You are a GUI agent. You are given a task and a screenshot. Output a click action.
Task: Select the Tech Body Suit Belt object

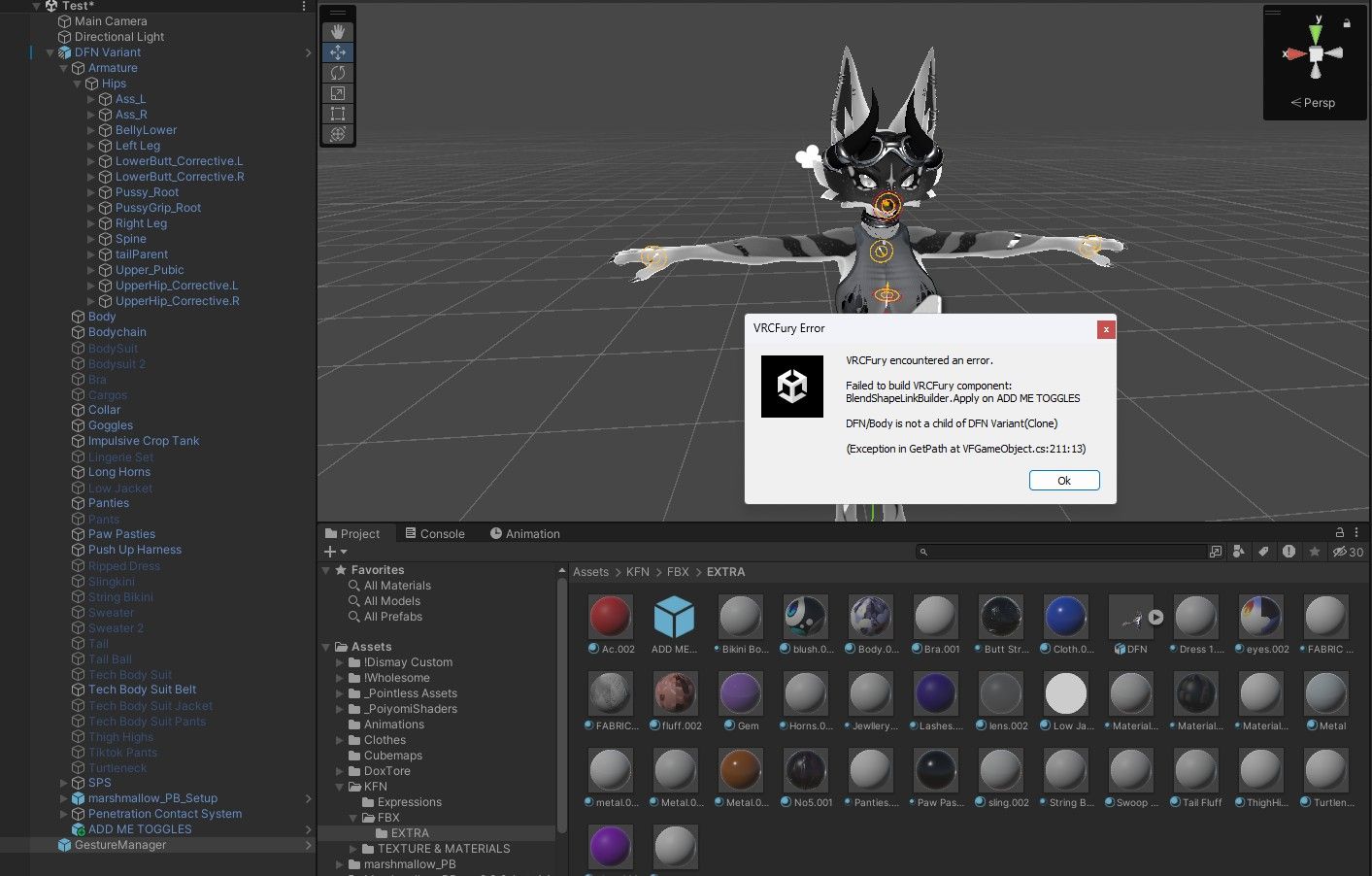click(x=142, y=690)
